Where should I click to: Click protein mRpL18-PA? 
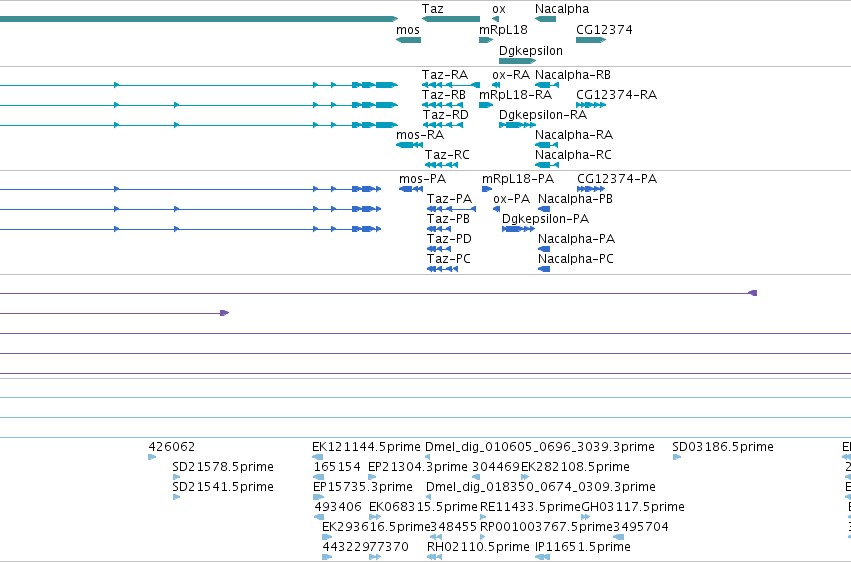pos(518,179)
